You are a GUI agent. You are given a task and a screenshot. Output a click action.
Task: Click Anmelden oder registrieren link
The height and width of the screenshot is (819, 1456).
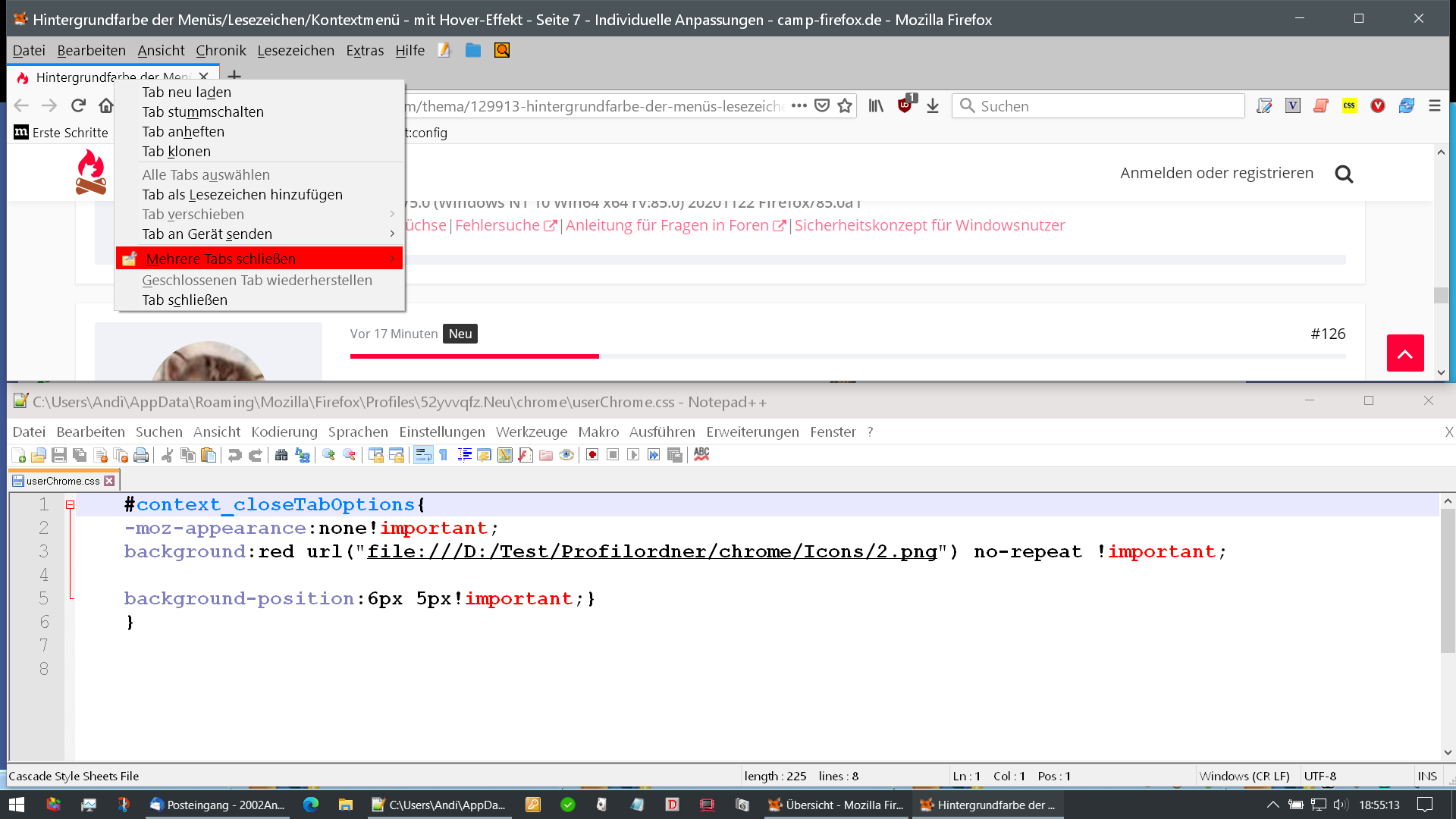1216,173
